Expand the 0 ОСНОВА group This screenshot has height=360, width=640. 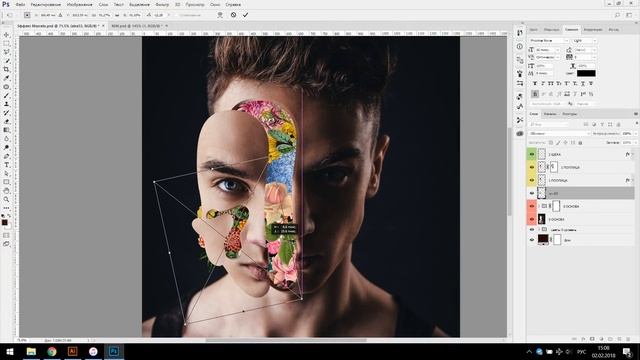point(539,207)
